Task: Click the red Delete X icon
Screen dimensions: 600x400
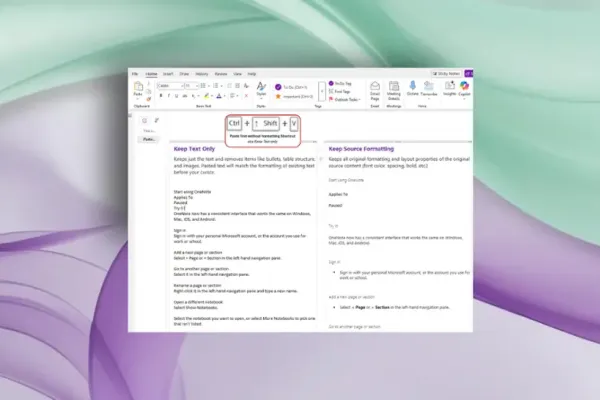Action: tap(246, 96)
